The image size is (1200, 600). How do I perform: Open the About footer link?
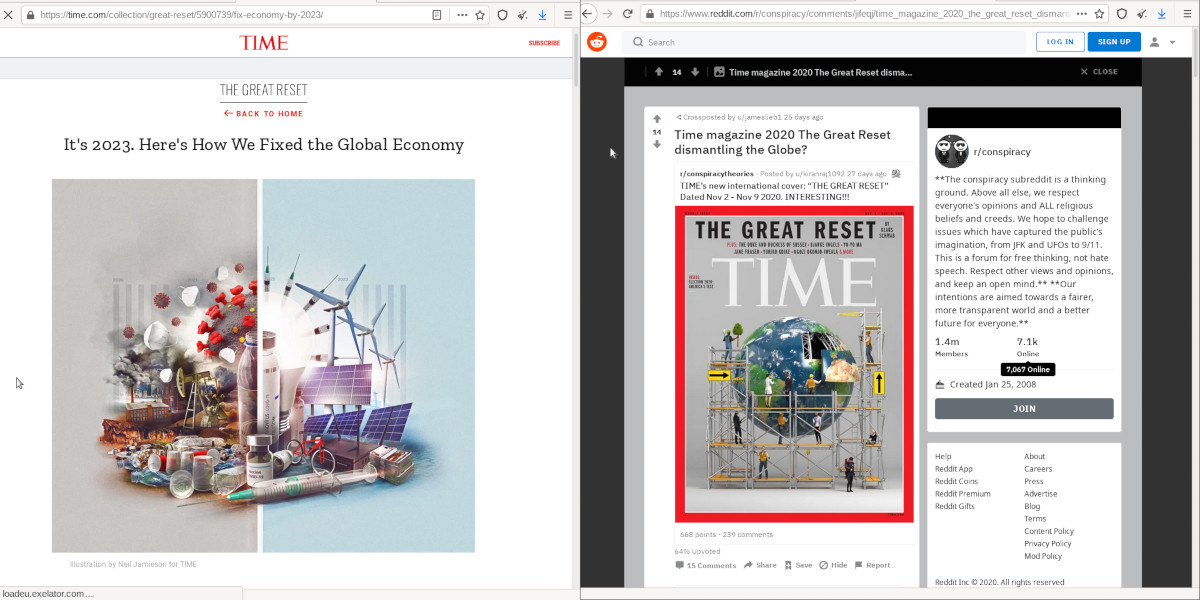1034,456
